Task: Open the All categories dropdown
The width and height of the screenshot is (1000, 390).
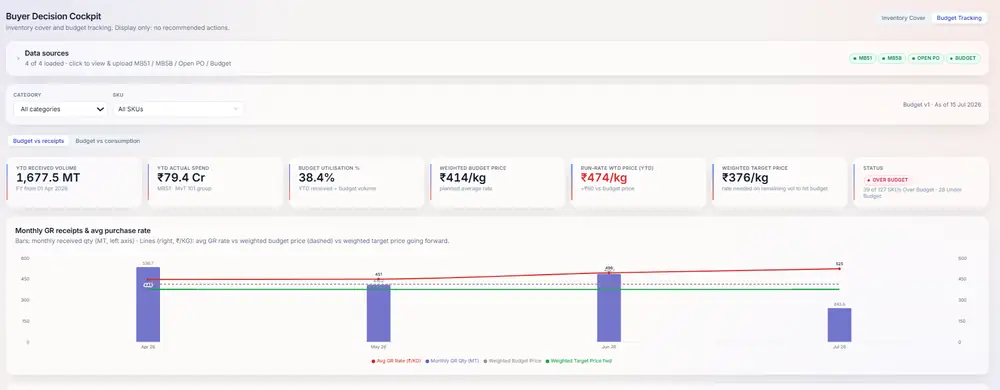Action: 61,109
